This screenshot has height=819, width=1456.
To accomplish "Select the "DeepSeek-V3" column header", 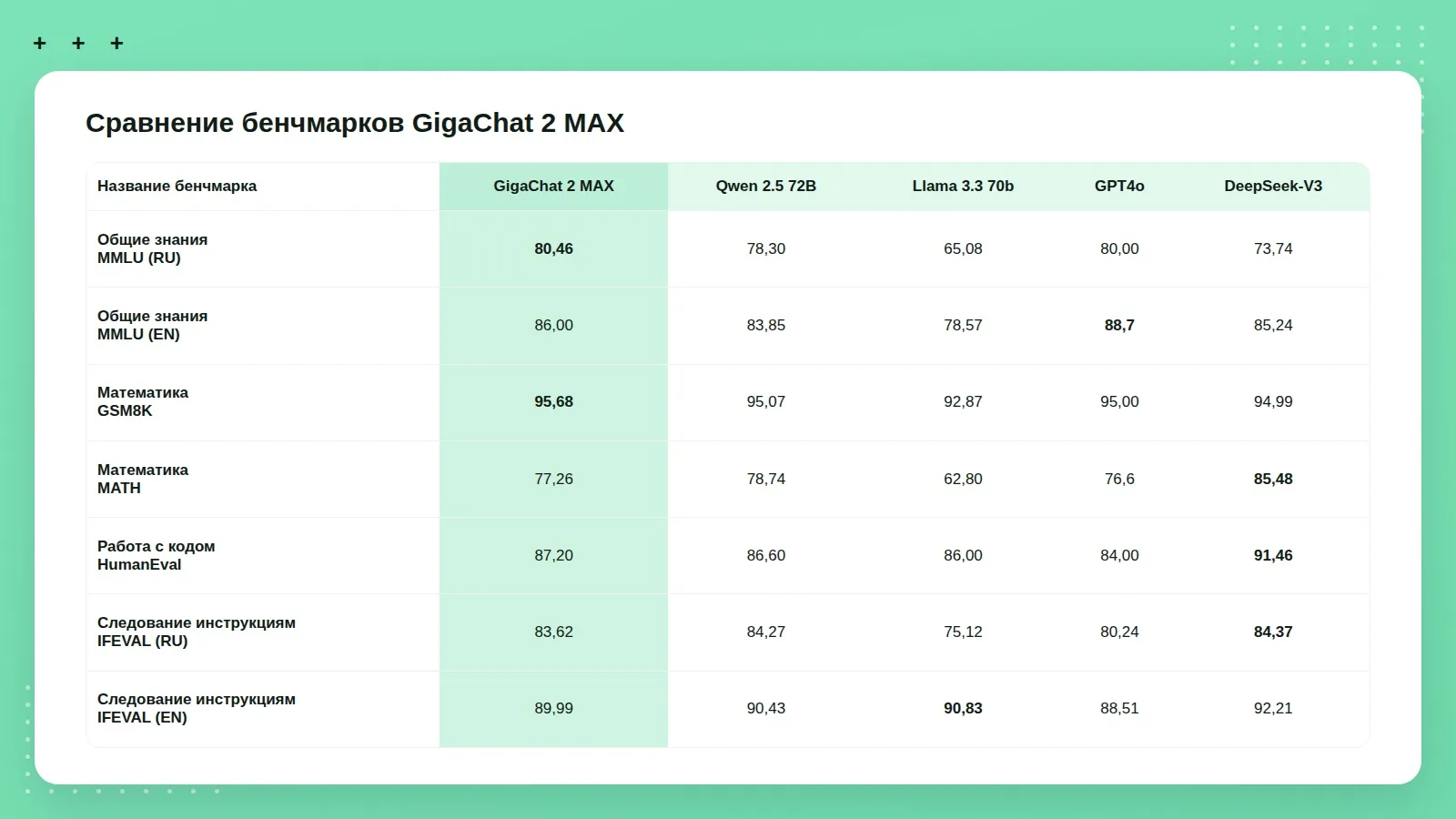I will (x=1273, y=186).
